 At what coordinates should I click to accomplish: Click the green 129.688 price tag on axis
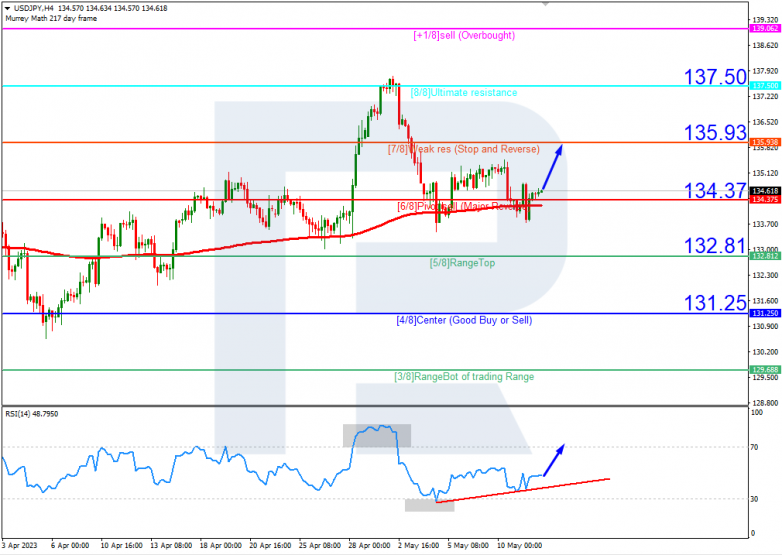click(765, 370)
